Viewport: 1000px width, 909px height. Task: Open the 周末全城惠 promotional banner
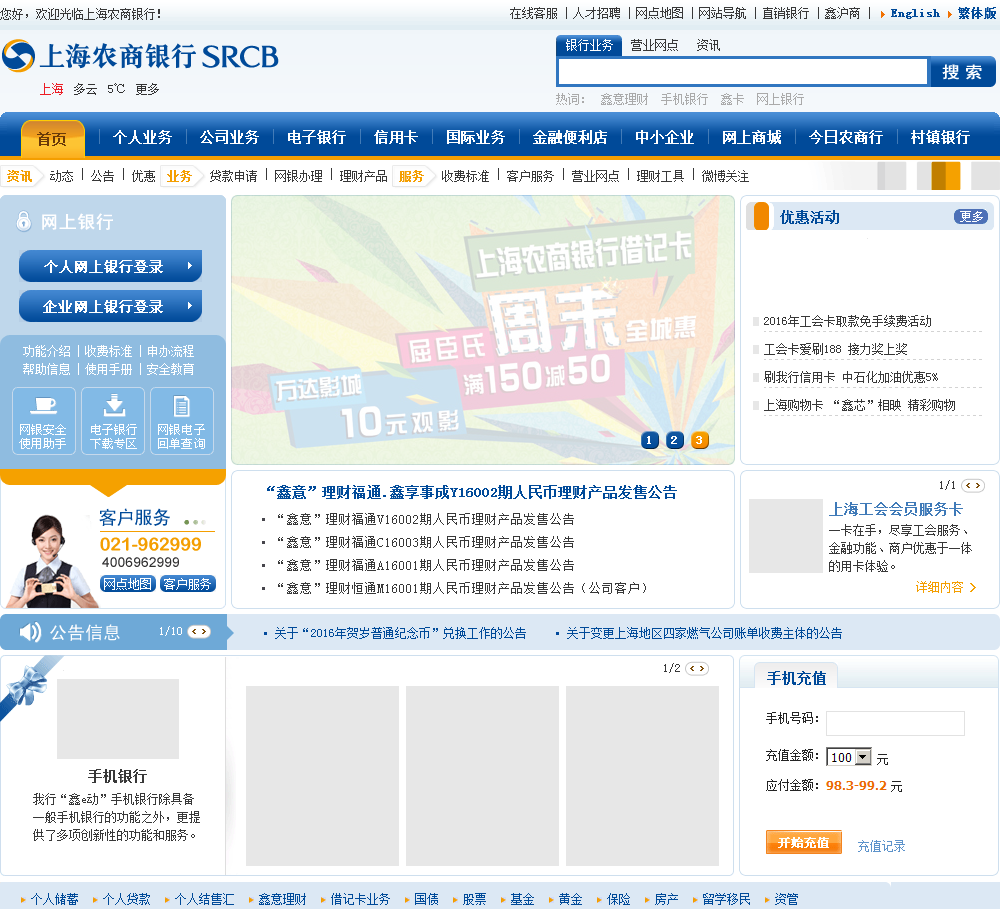click(x=483, y=330)
